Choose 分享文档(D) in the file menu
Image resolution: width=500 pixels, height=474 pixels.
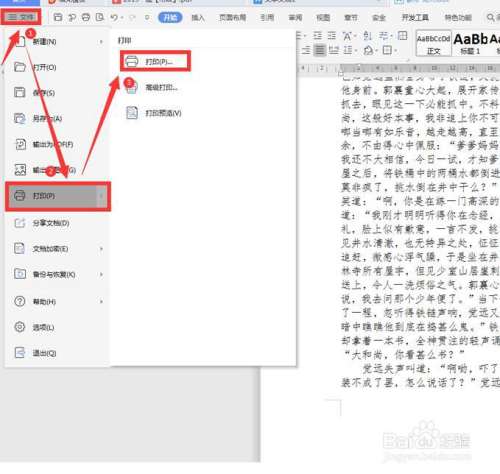click(57, 223)
